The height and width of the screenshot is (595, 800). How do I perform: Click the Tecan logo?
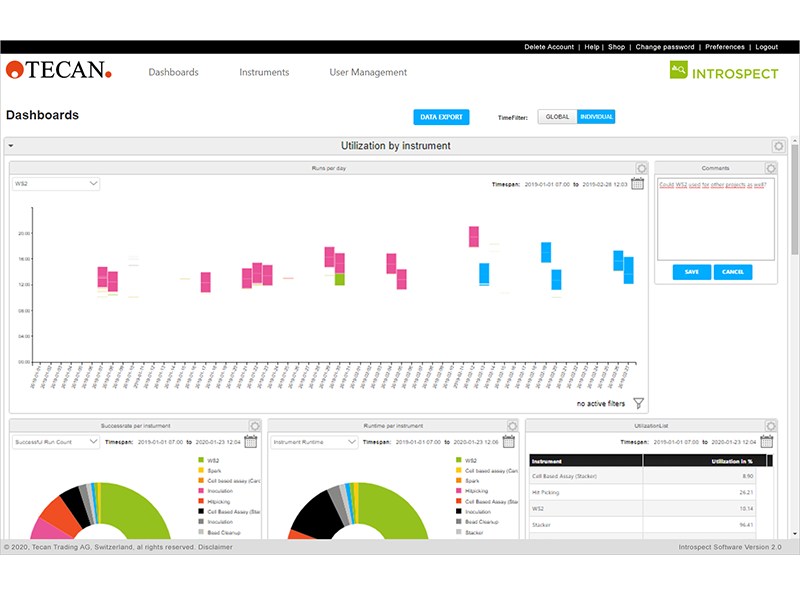click(59, 70)
